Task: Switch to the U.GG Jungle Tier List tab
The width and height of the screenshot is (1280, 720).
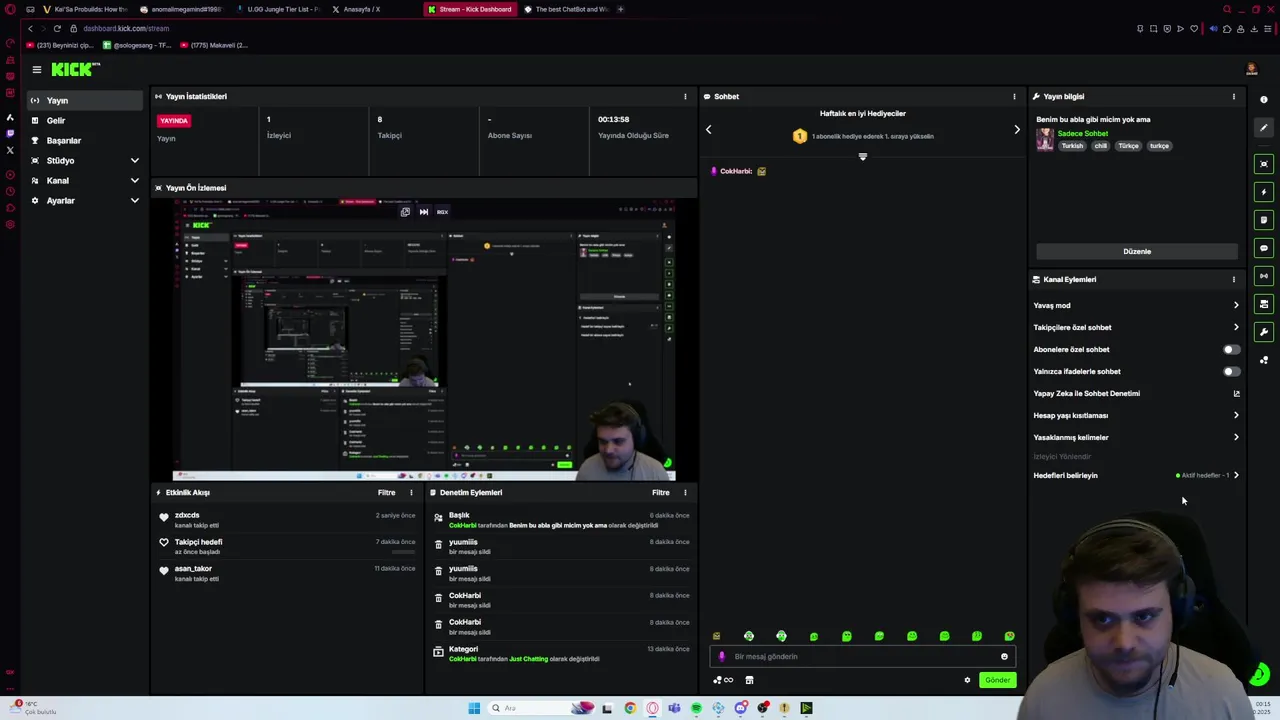Action: coord(278,9)
